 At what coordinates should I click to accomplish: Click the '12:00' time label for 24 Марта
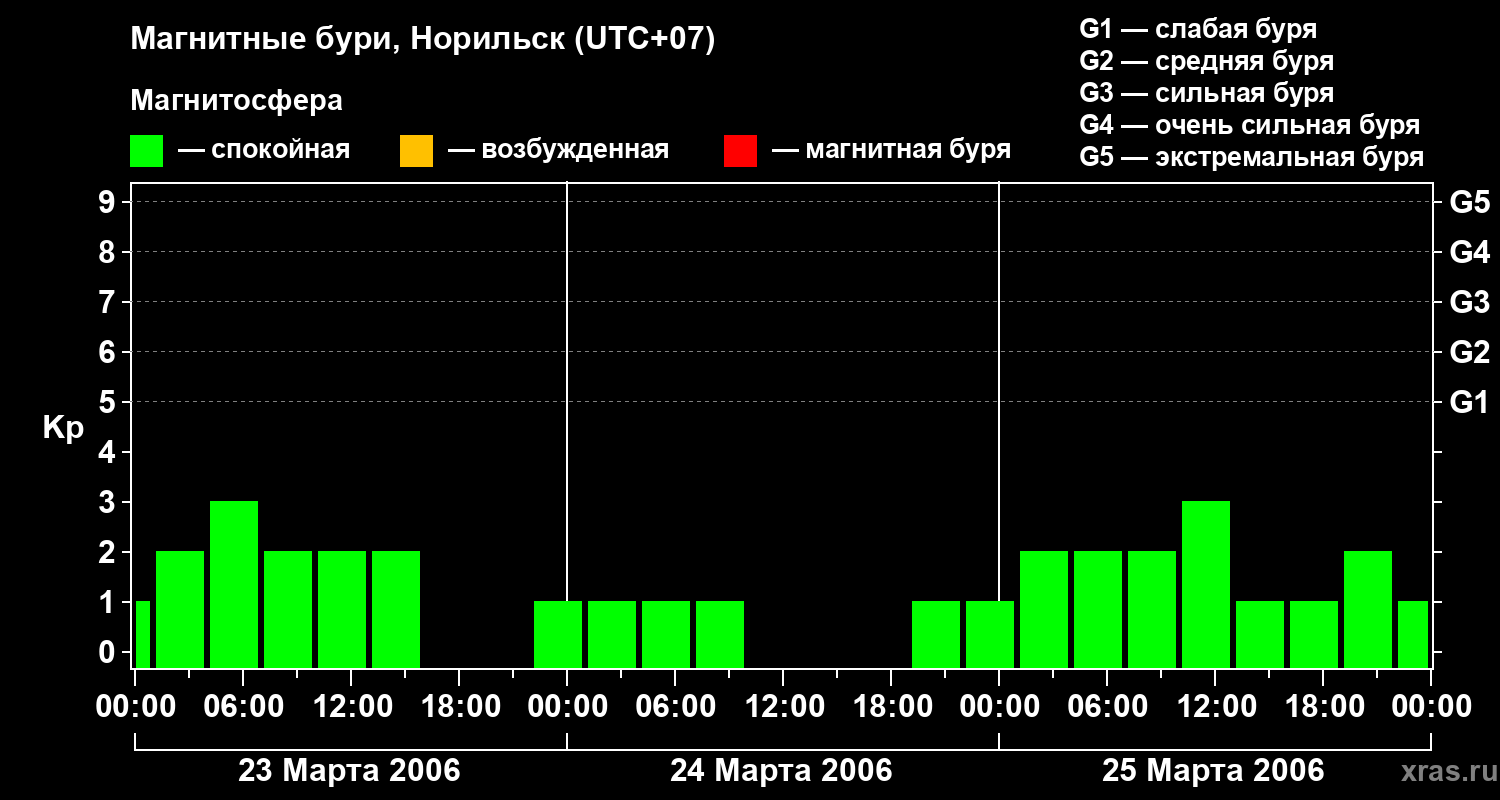click(783, 707)
